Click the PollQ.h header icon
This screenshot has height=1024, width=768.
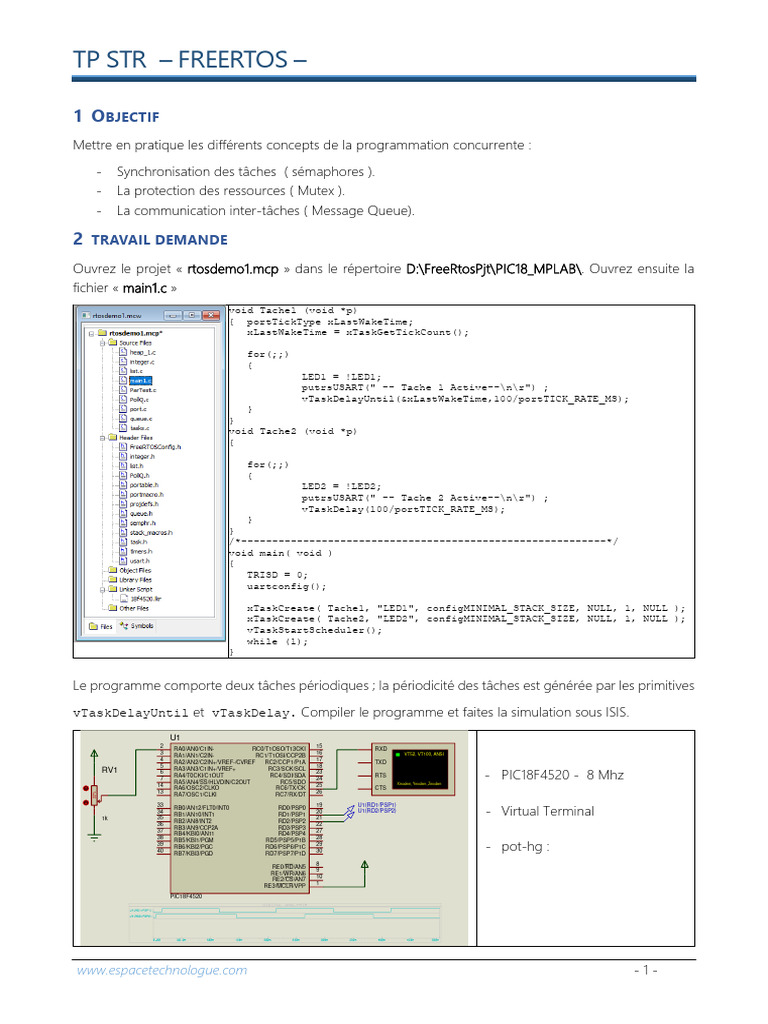[123, 475]
